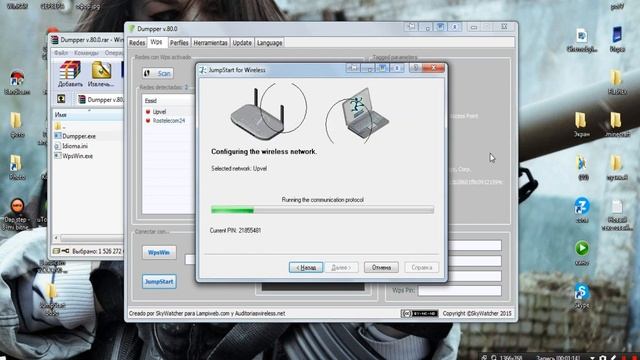Click the WinRAR title bar books icon
Image resolution: width=640 pixels, height=360 pixels.
(x=55, y=40)
